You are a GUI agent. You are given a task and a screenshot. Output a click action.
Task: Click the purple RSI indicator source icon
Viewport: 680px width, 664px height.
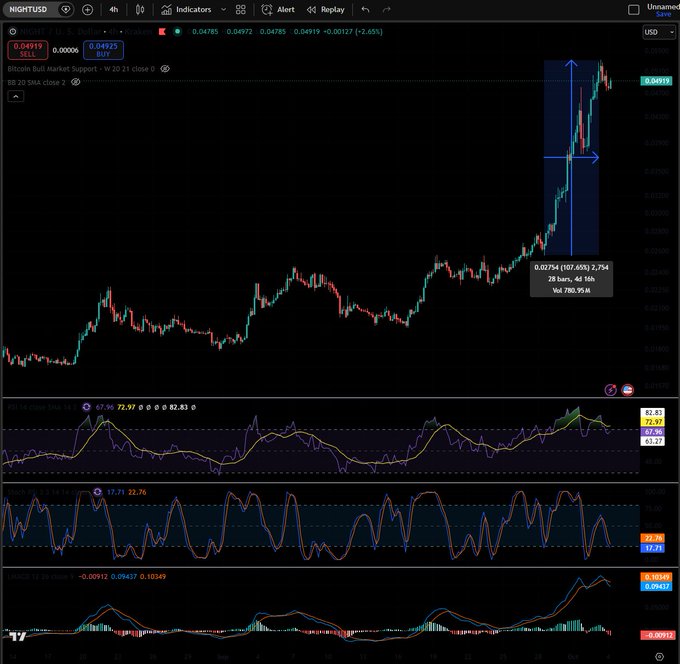coord(86,407)
